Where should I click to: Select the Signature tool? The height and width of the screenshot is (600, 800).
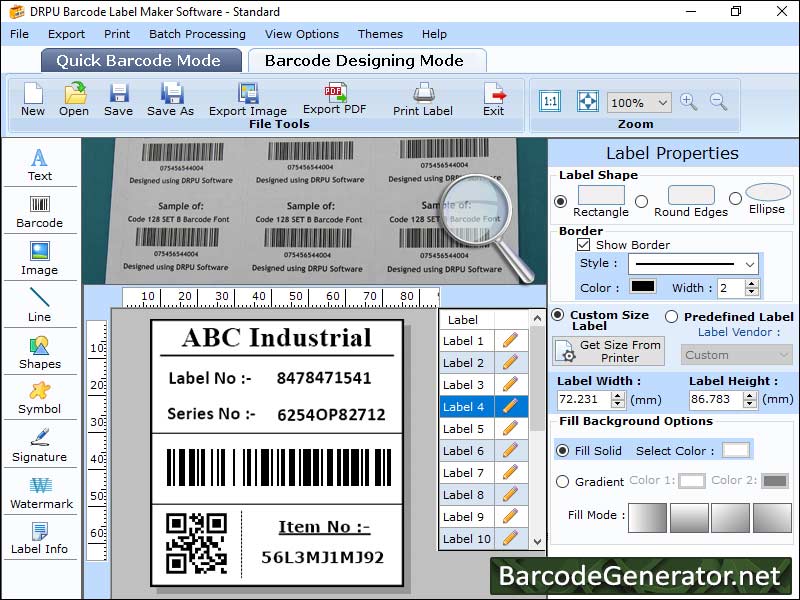(x=40, y=445)
